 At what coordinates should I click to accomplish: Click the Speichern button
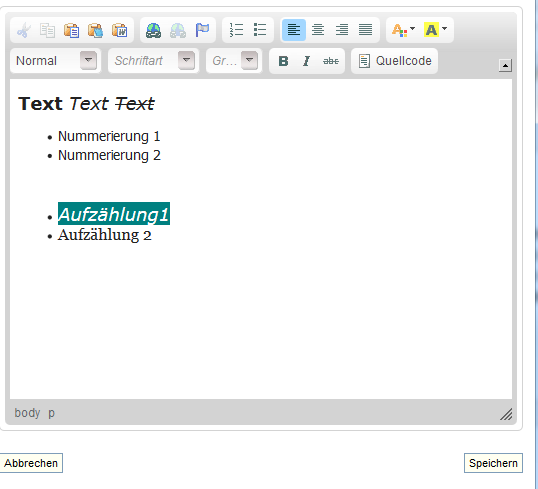click(x=493, y=463)
